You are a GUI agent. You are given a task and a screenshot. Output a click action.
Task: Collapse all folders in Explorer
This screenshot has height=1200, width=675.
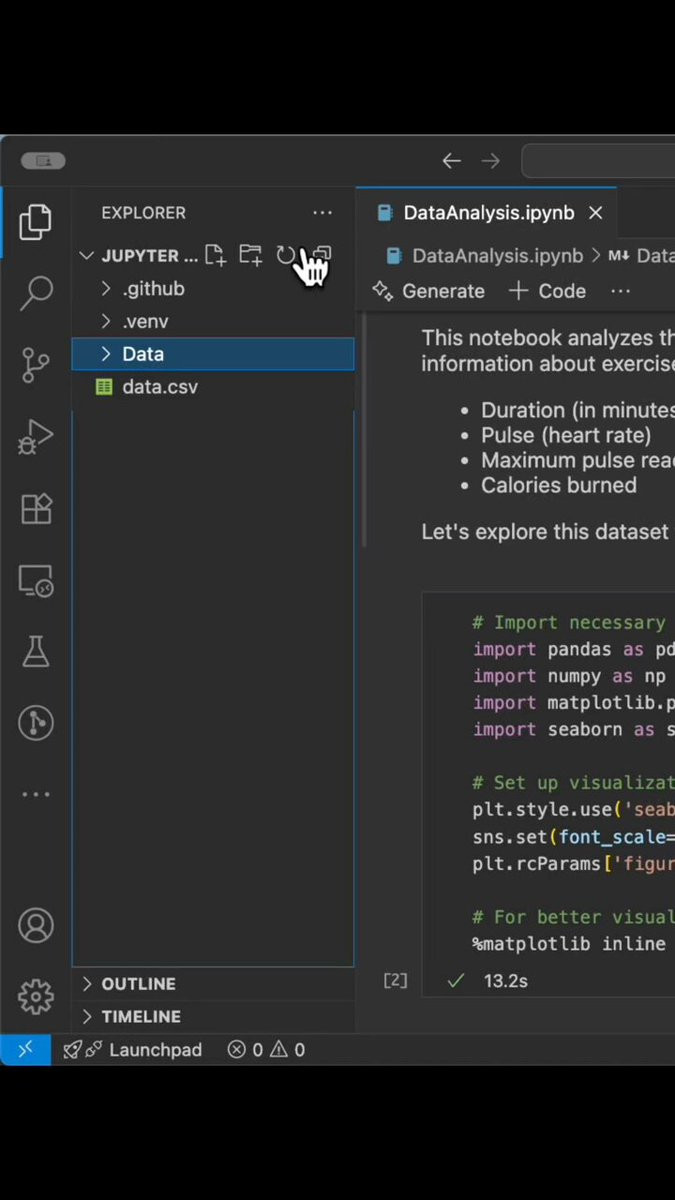pyautogui.click(x=320, y=255)
